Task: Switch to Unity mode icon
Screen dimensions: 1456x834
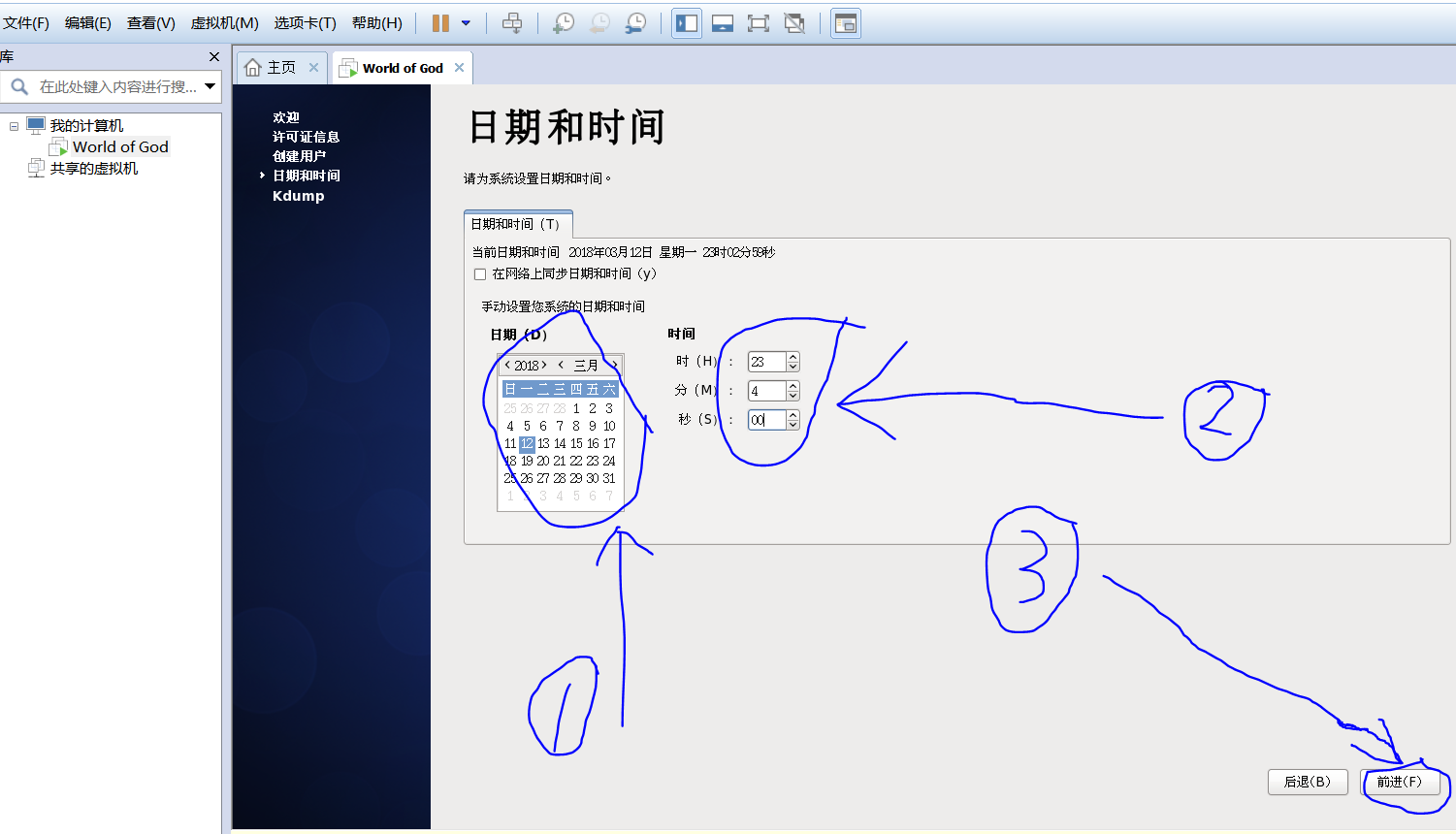Action: point(794,23)
